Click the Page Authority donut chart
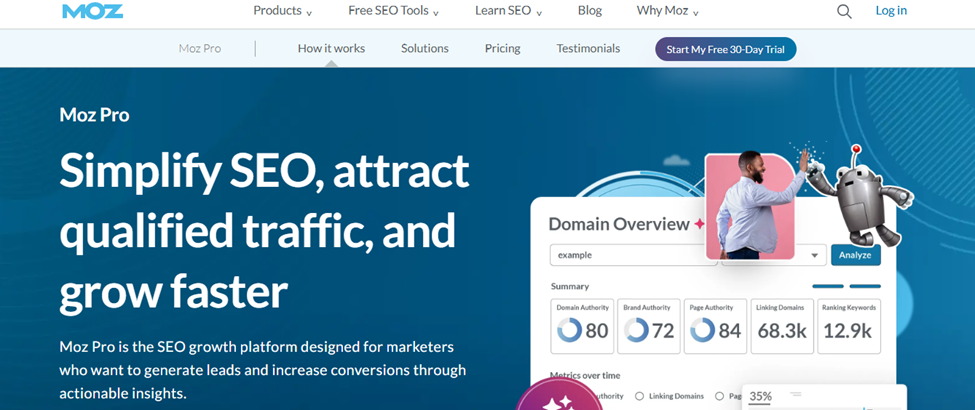 pyautogui.click(x=703, y=330)
